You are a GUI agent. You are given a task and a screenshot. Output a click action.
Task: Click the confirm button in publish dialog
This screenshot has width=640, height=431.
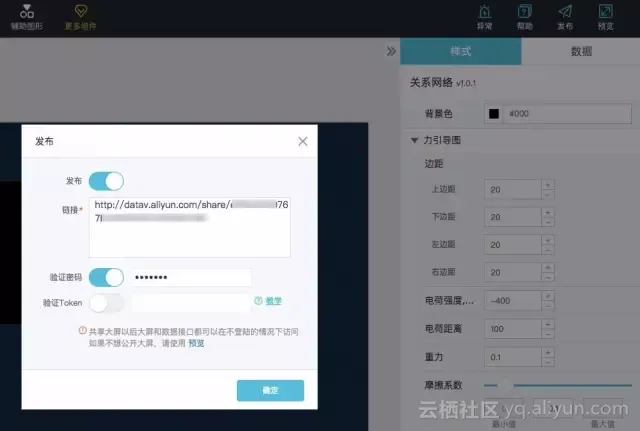point(270,391)
